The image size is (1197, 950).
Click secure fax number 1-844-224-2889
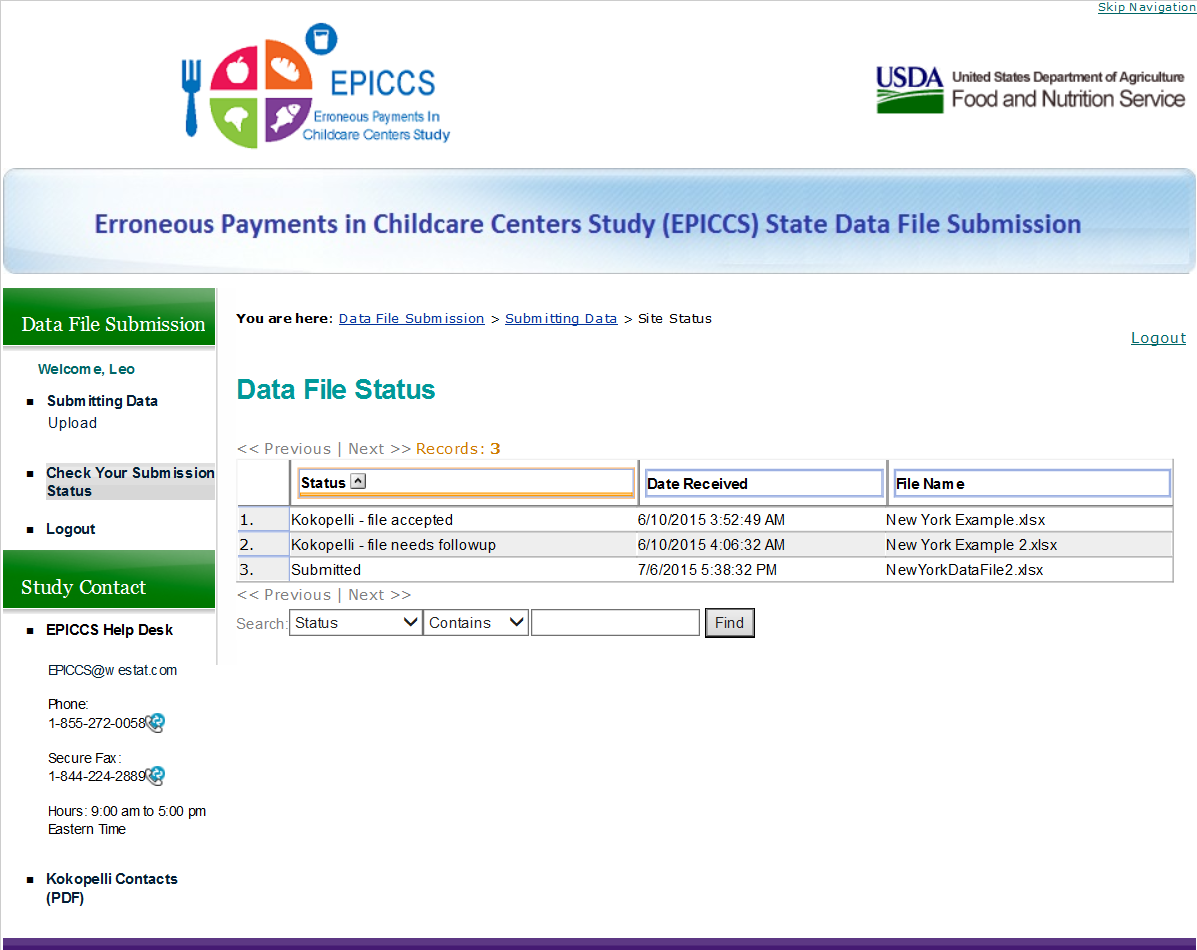tap(96, 777)
